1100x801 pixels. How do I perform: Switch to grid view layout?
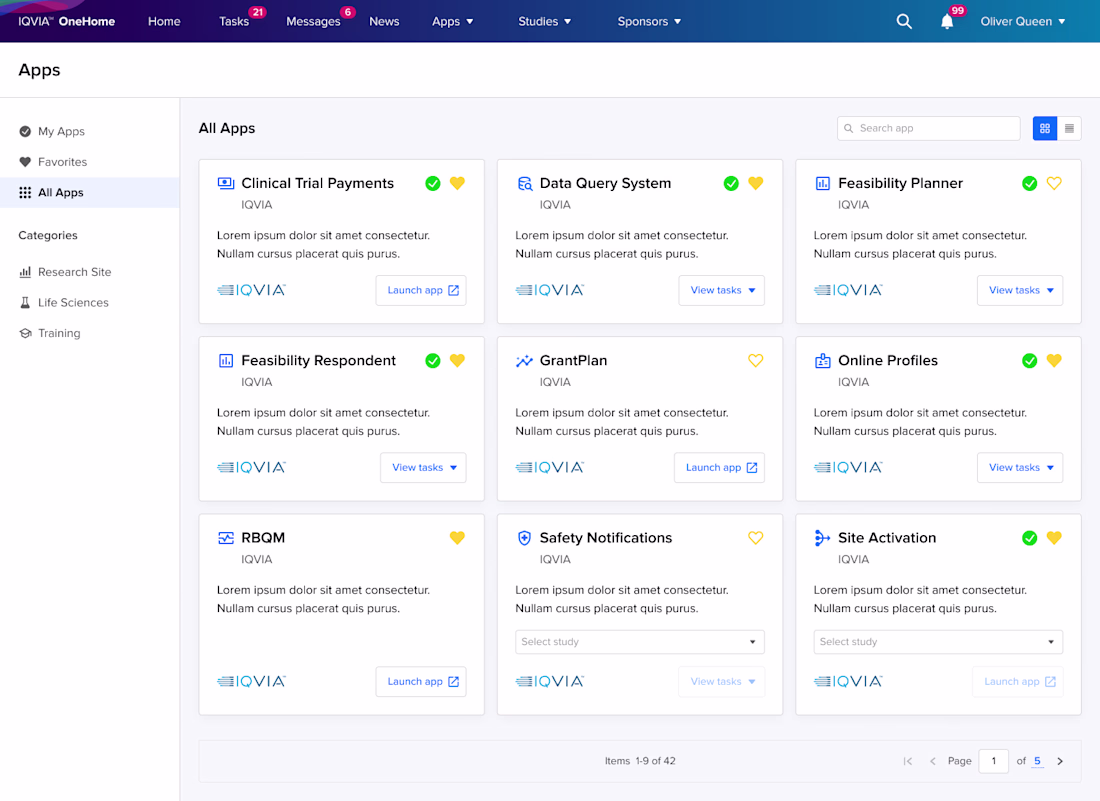click(1045, 128)
